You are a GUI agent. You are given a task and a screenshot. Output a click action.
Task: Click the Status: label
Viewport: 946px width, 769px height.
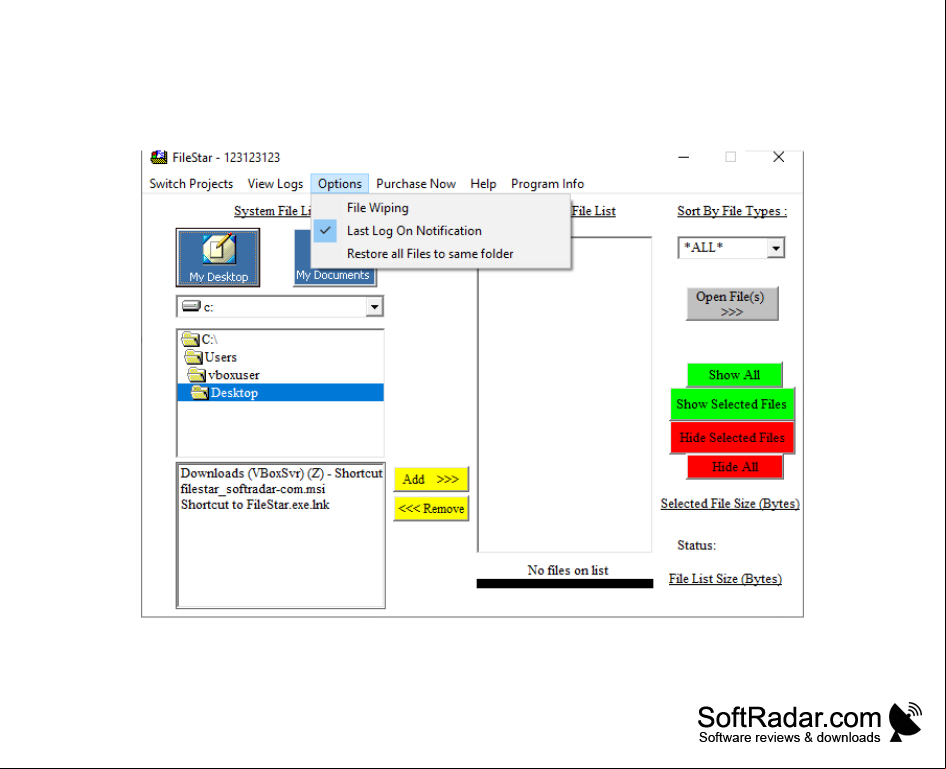[696, 545]
